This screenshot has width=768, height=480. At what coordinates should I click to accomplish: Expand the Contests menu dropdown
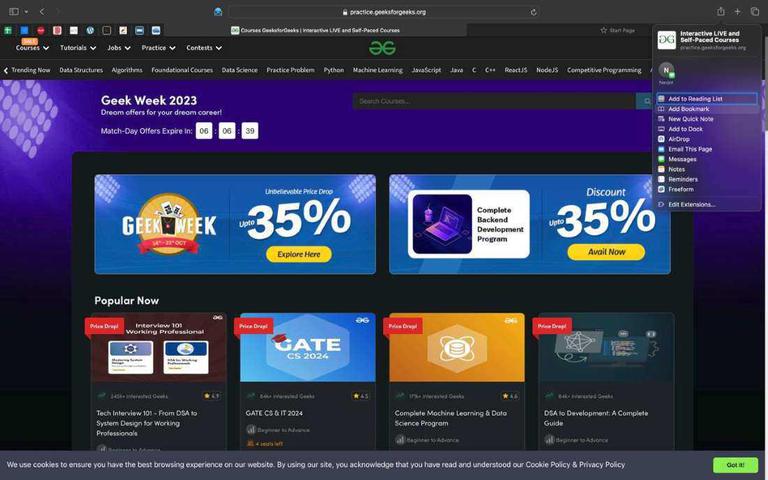(x=204, y=48)
